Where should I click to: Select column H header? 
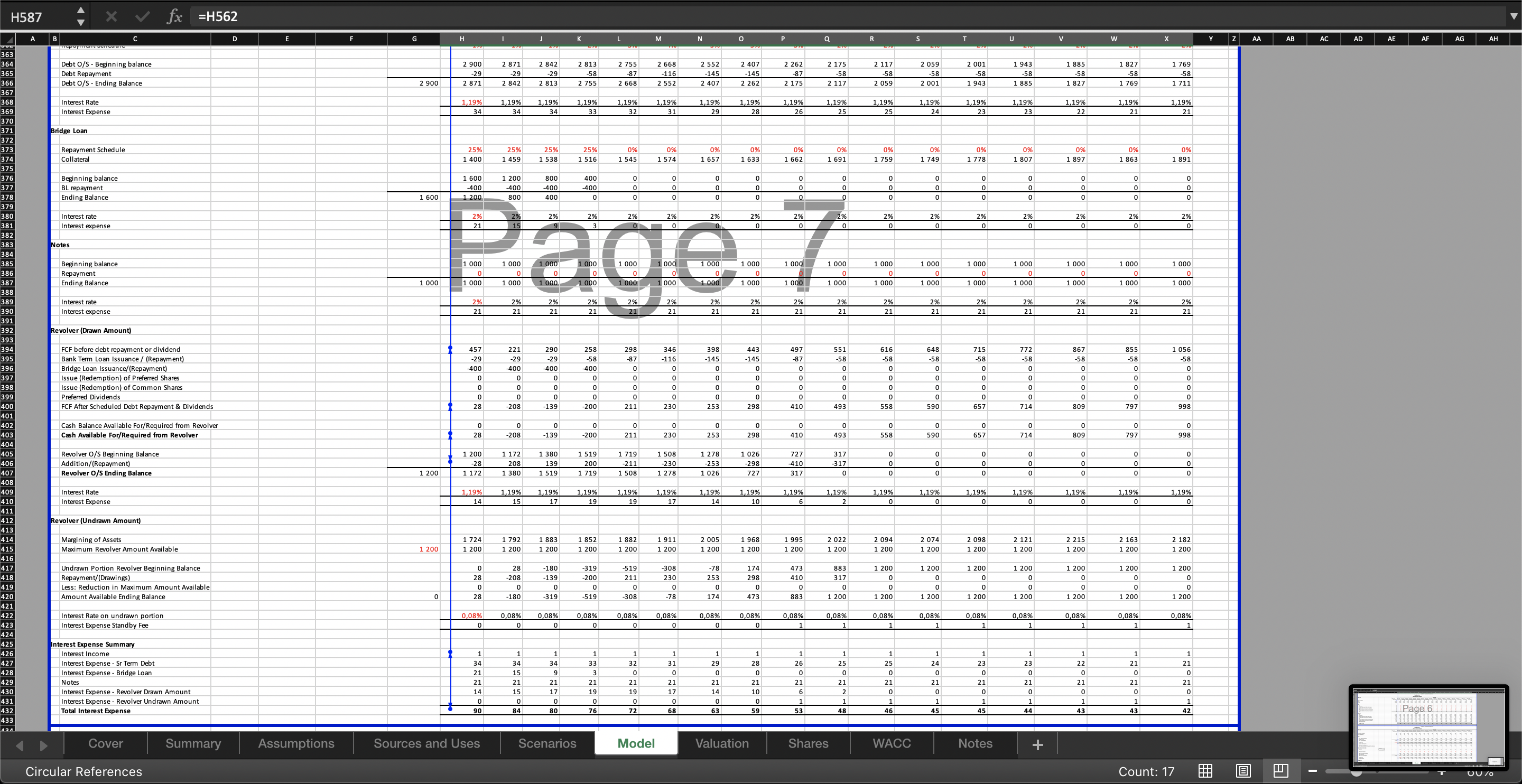461,39
